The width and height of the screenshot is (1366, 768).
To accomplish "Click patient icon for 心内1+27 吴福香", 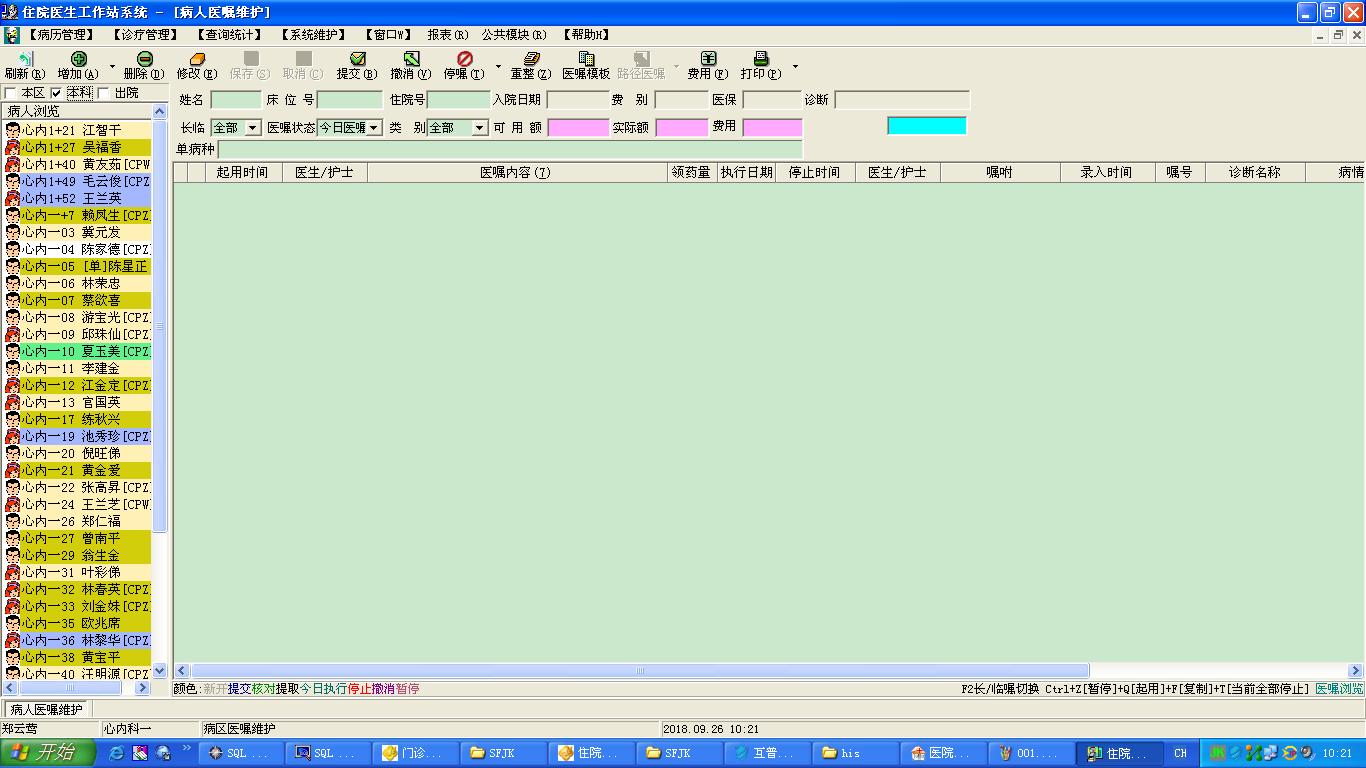I will point(13,147).
